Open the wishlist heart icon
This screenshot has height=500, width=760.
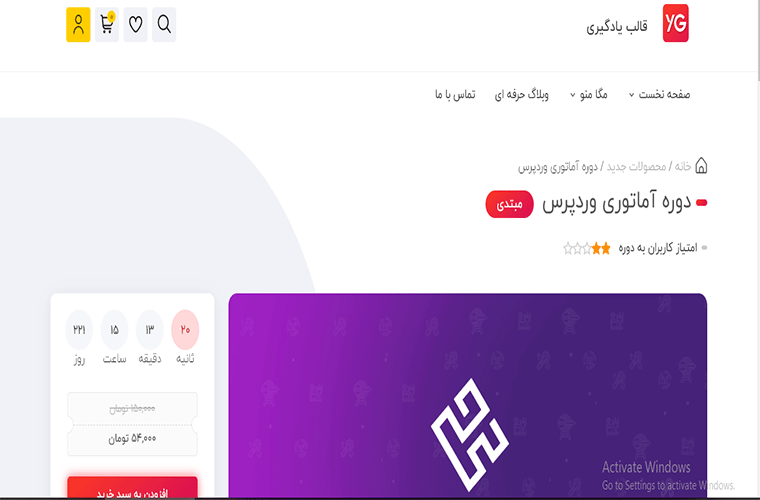coord(135,24)
